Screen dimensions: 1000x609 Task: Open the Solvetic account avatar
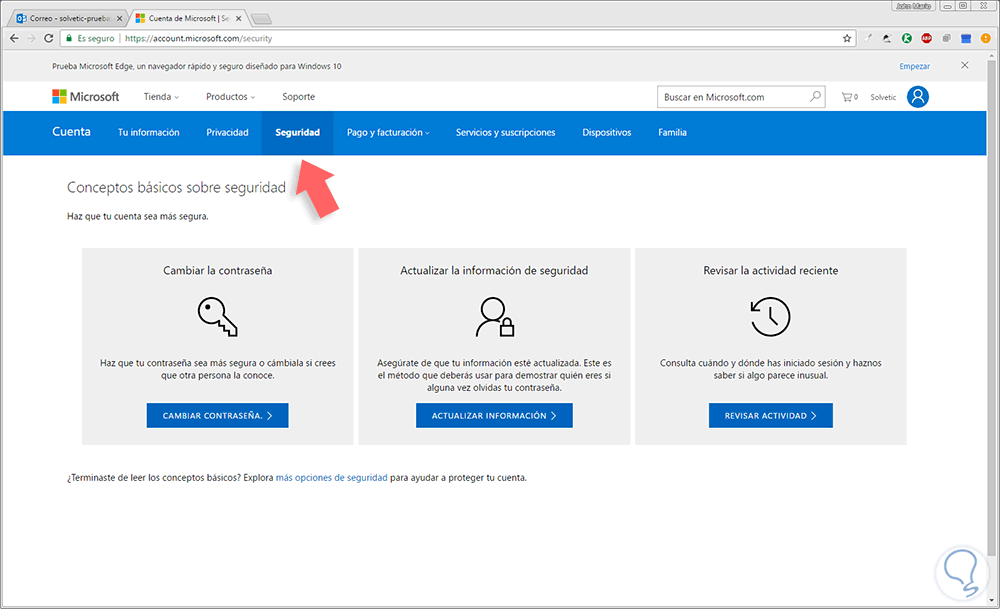point(918,97)
